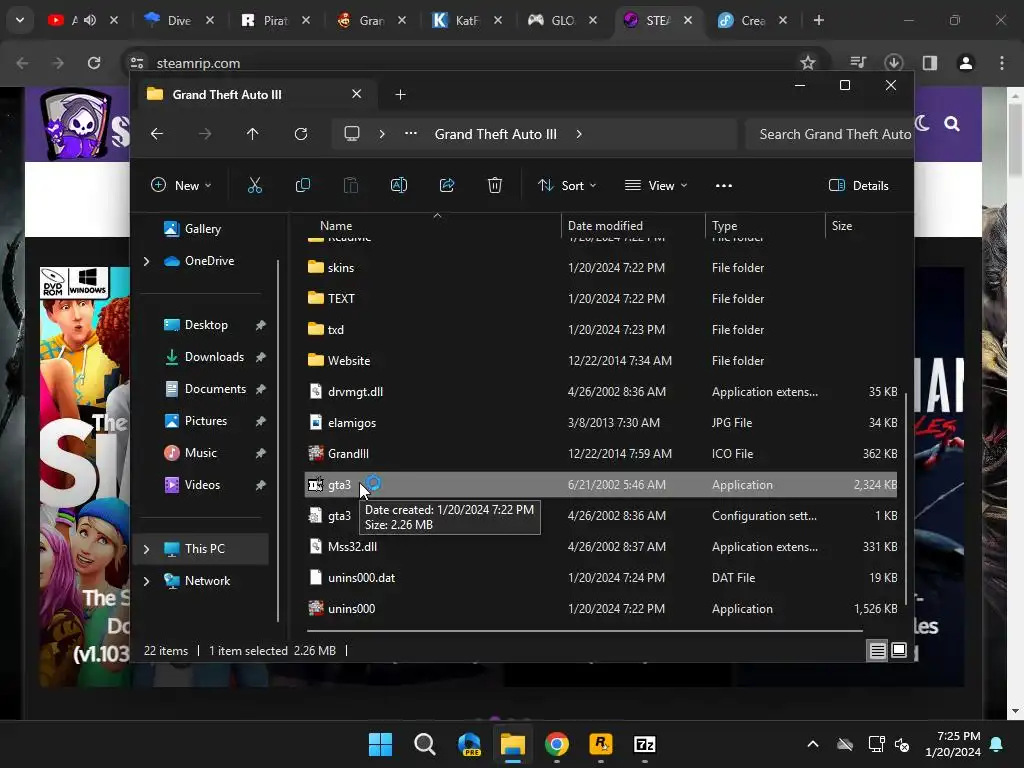Open Windows Start menu
Viewport: 1024px width, 768px height.
pos(380,744)
